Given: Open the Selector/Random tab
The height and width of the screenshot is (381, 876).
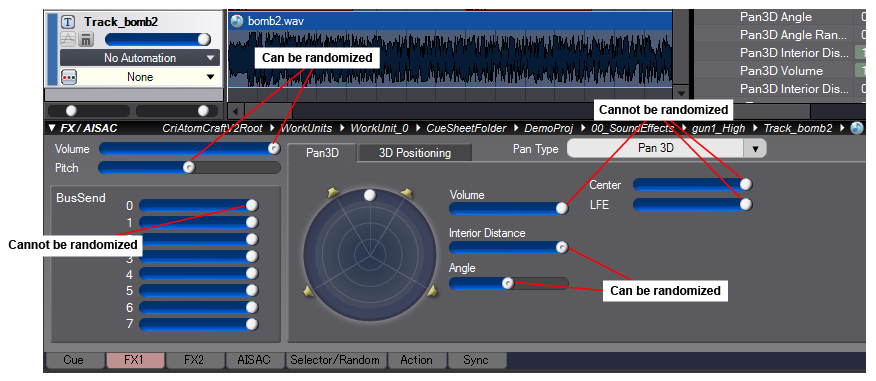Looking at the screenshot, I should click(x=335, y=360).
